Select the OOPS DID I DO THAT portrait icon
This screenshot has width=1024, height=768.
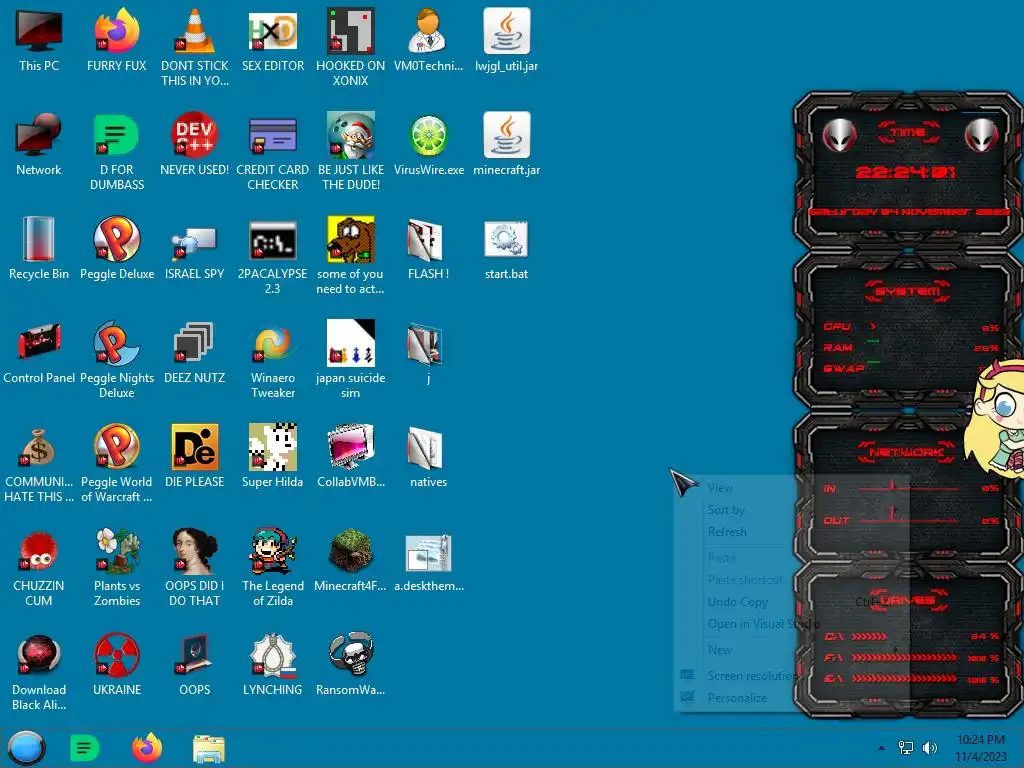[195, 567]
